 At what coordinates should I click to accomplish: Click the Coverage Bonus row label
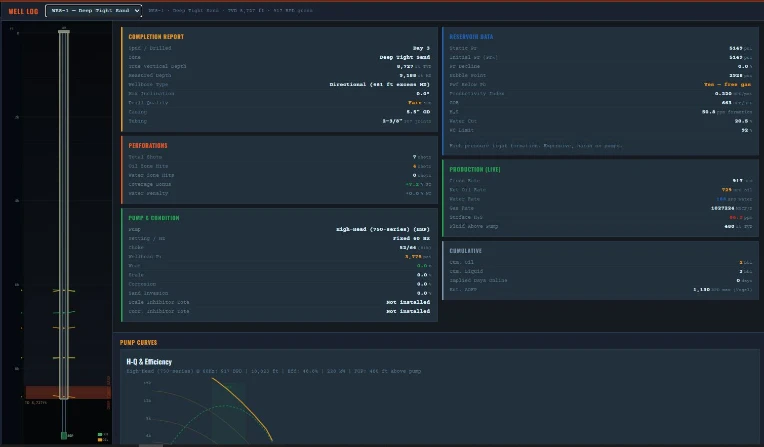coord(150,184)
